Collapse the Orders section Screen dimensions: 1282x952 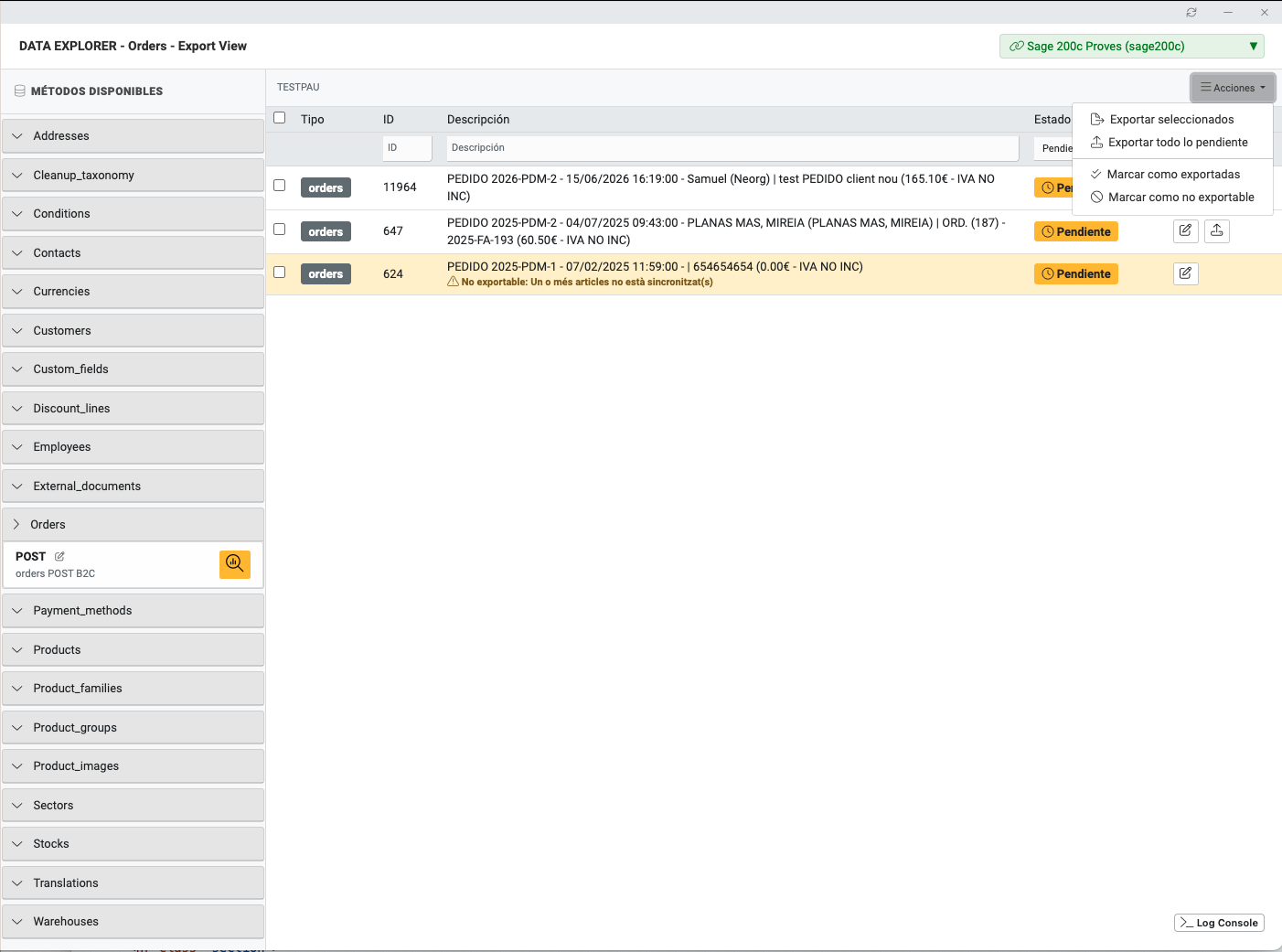click(134, 524)
